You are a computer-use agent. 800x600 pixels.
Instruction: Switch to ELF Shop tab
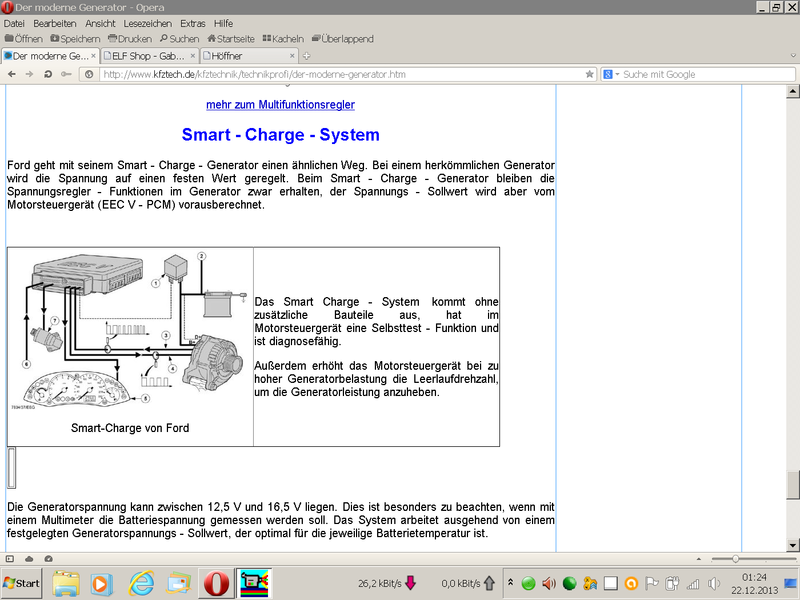(150, 56)
